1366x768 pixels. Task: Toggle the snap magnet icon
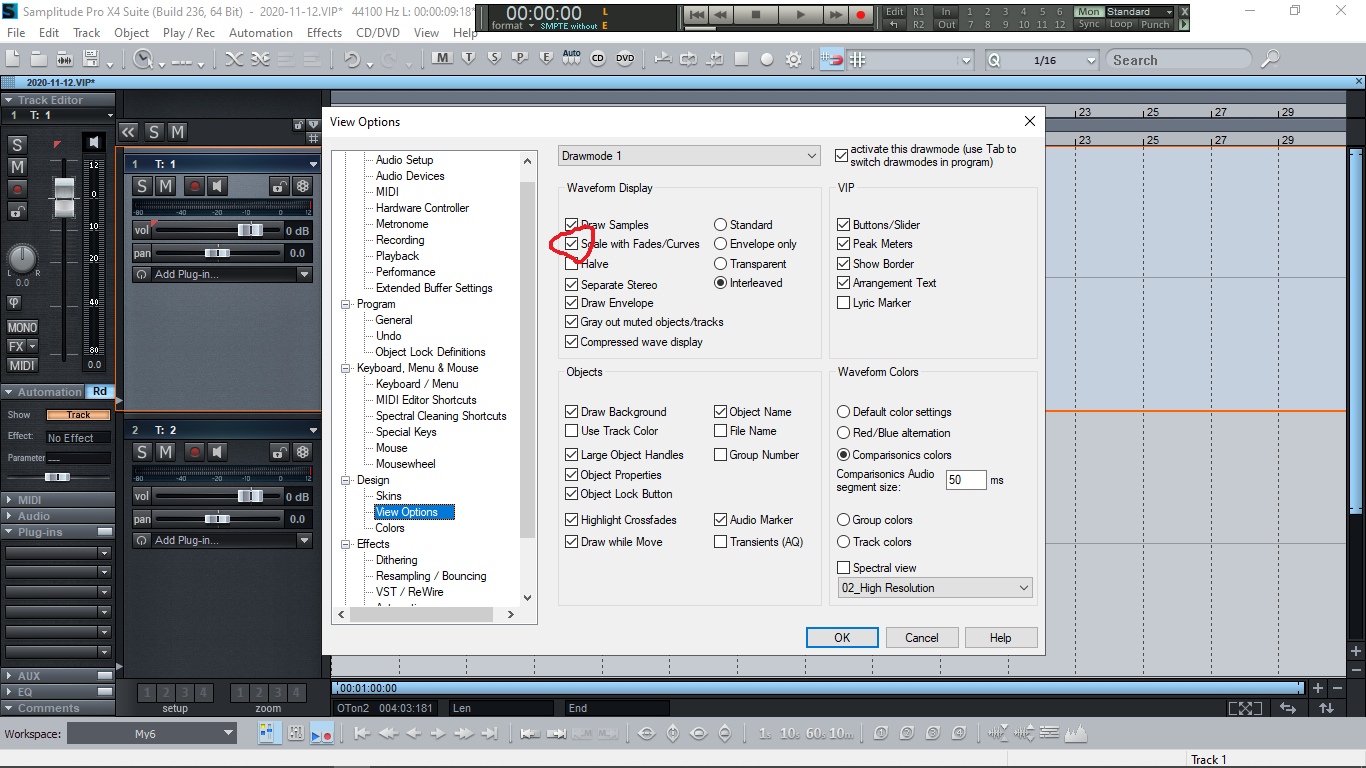coord(832,60)
